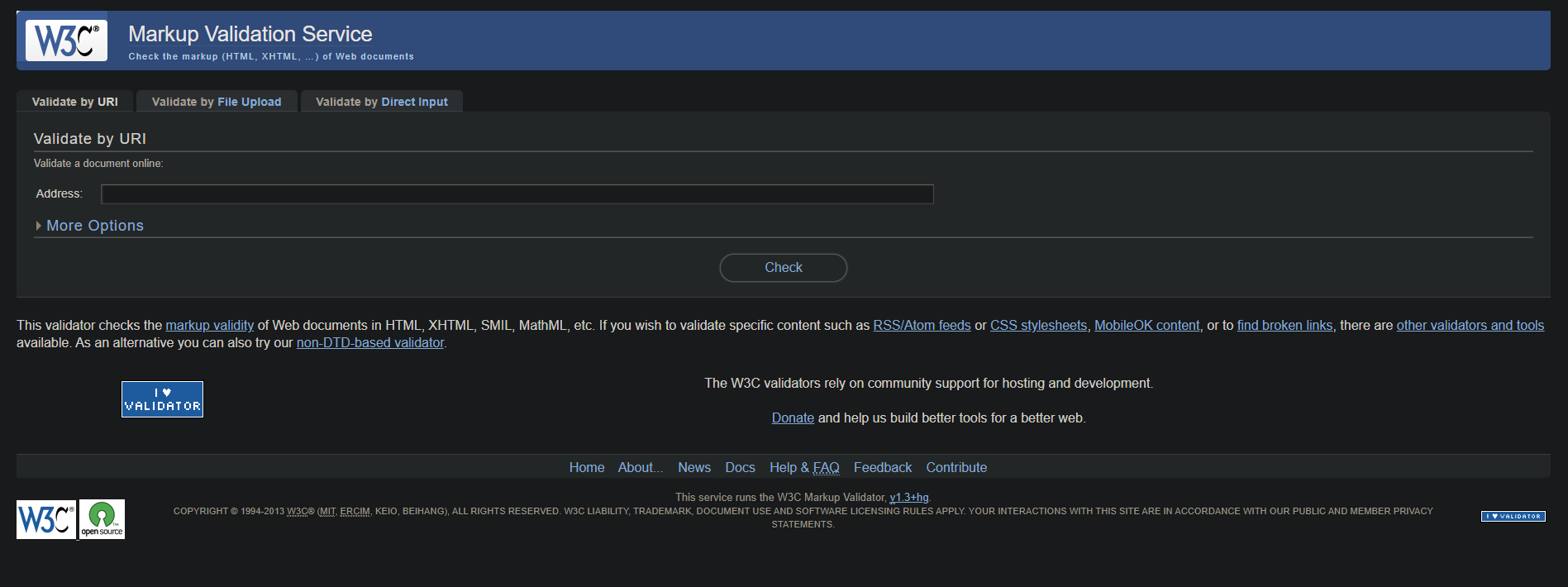Open the CSS stylesheets validator link
This screenshot has width=1568, height=587.
1039,326
